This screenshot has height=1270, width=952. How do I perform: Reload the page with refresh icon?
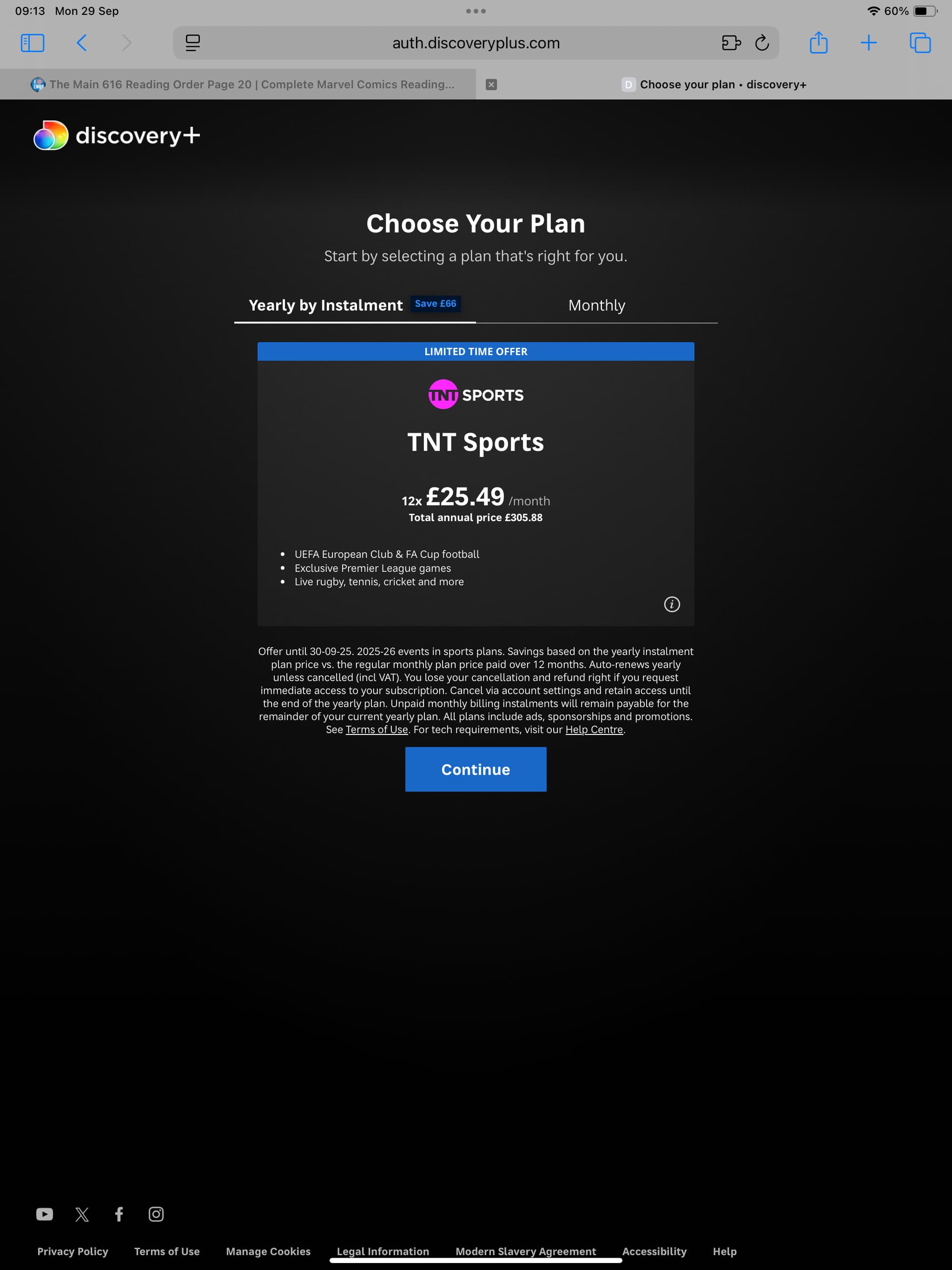[762, 43]
